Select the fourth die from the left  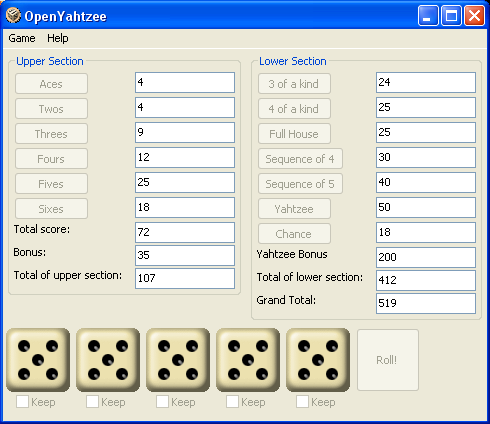tap(248, 360)
